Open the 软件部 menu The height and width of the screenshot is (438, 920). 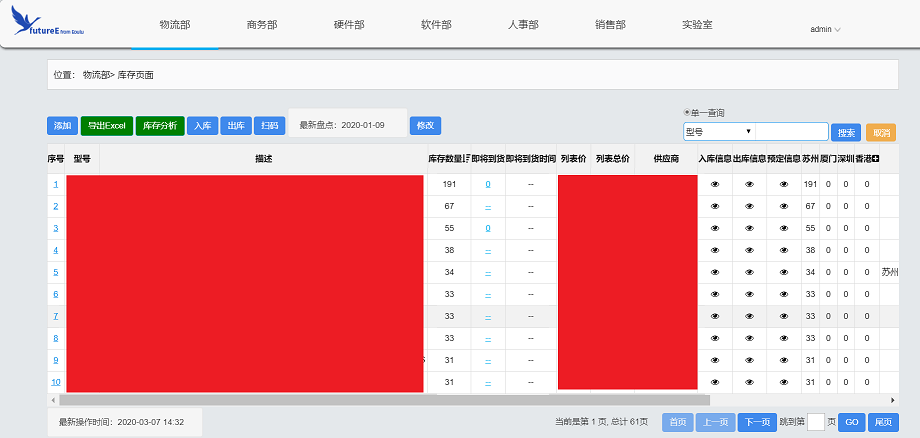(436, 24)
